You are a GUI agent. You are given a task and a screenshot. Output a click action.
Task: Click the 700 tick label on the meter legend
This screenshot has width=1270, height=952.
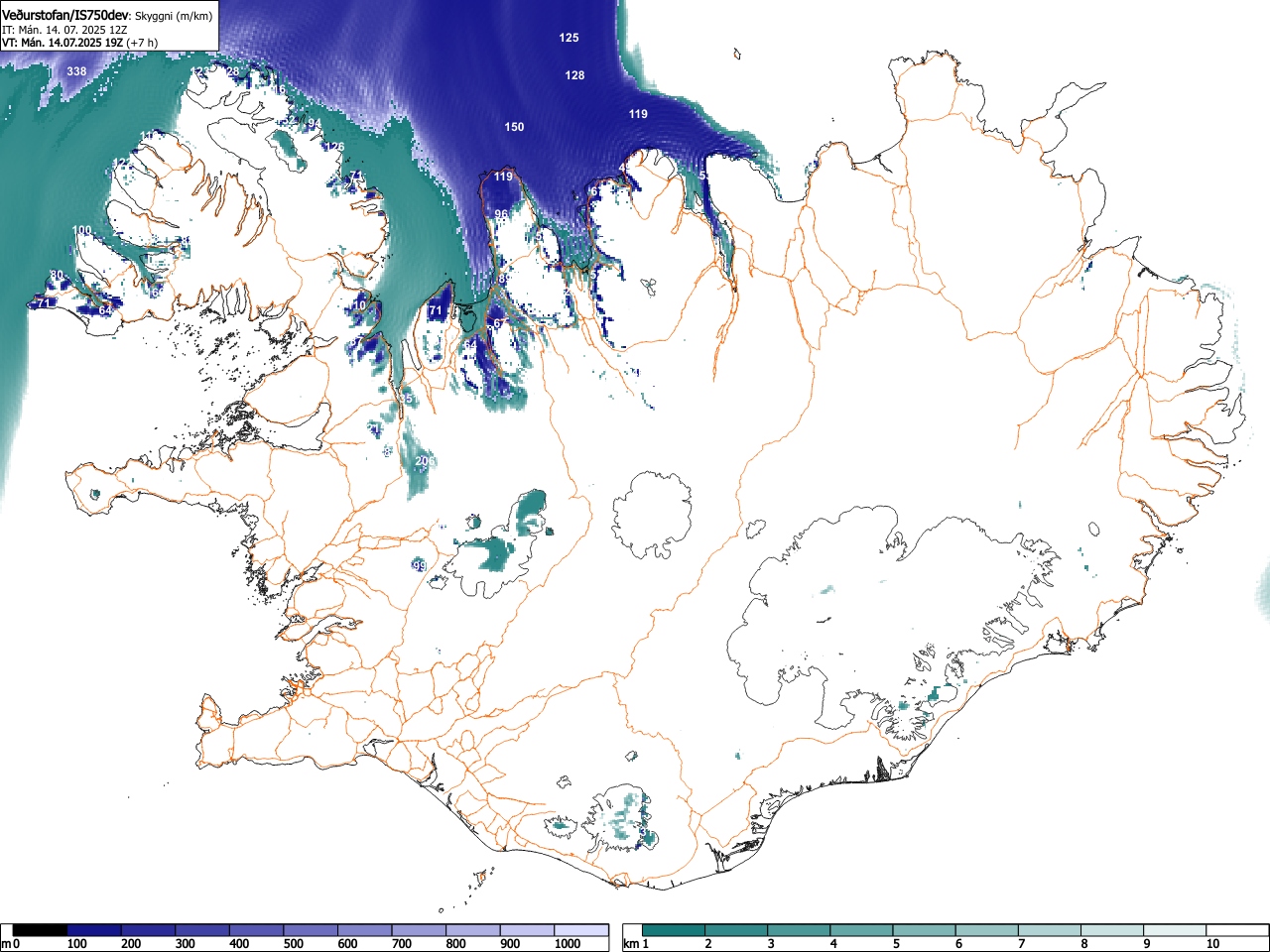coord(402,944)
